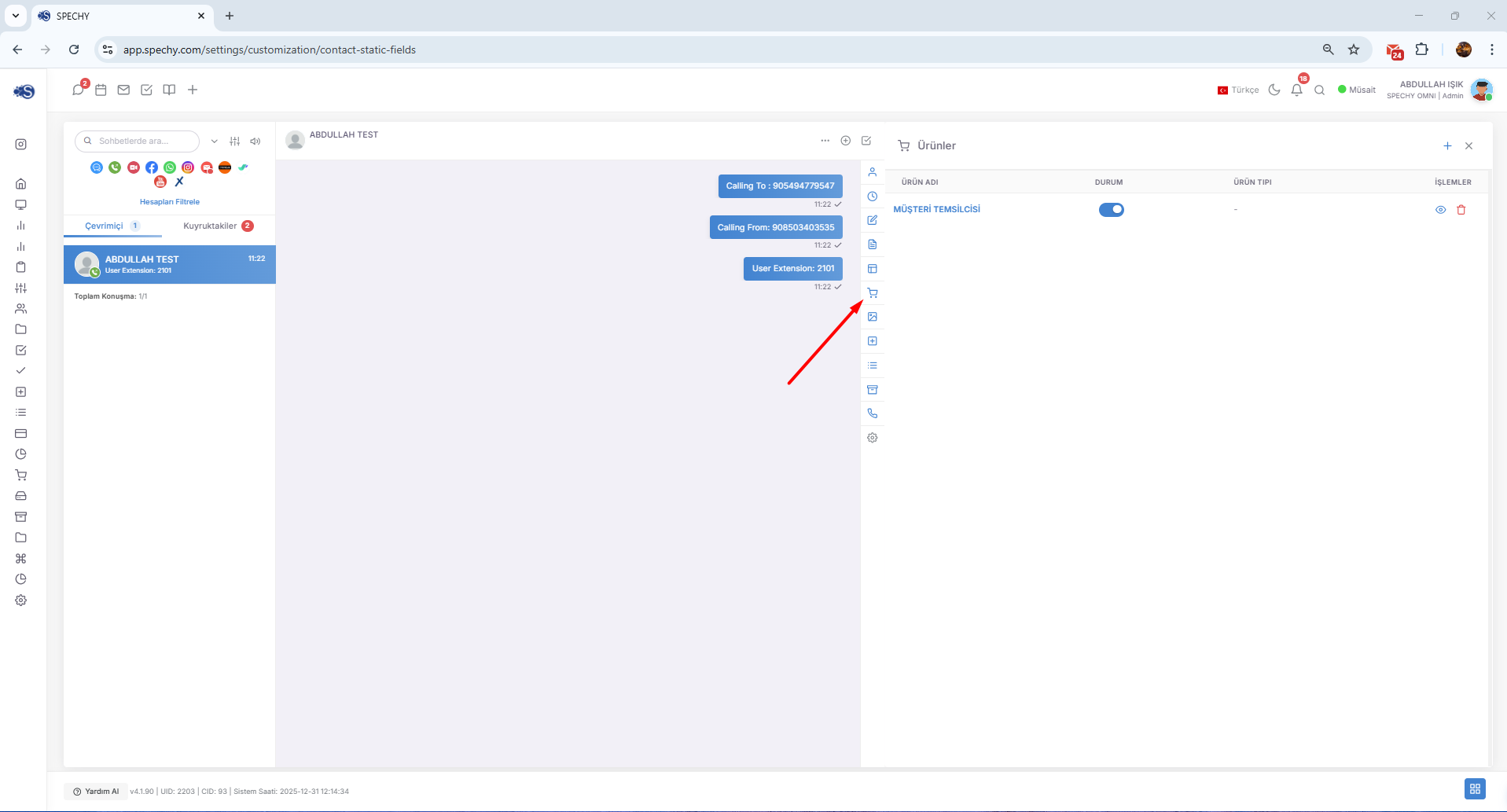This screenshot has width=1507, height=812.
Task: Open the phone call side-panel icon
Action: pyautogui.click(x=873, y=413)
